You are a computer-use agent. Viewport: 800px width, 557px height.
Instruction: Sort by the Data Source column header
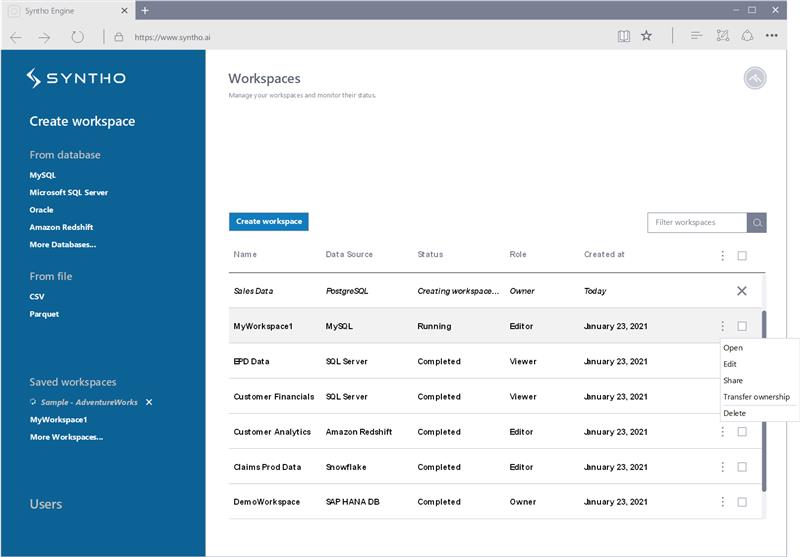[x=349, y=254]
